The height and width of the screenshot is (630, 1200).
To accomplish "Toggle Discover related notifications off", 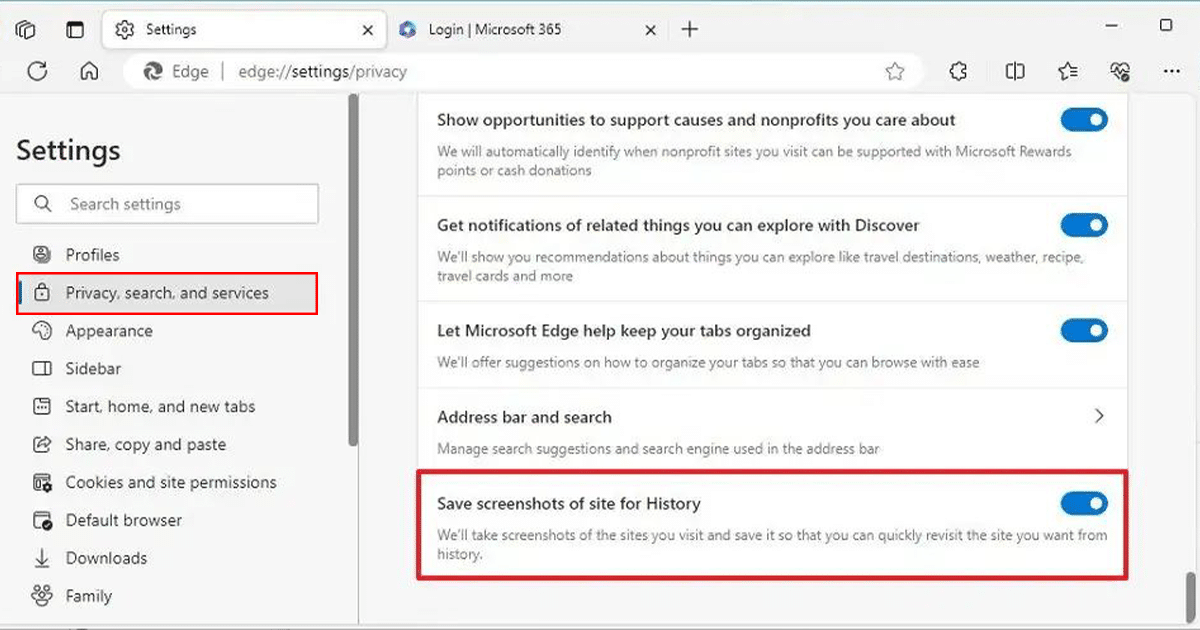I will click(1084, 225).
